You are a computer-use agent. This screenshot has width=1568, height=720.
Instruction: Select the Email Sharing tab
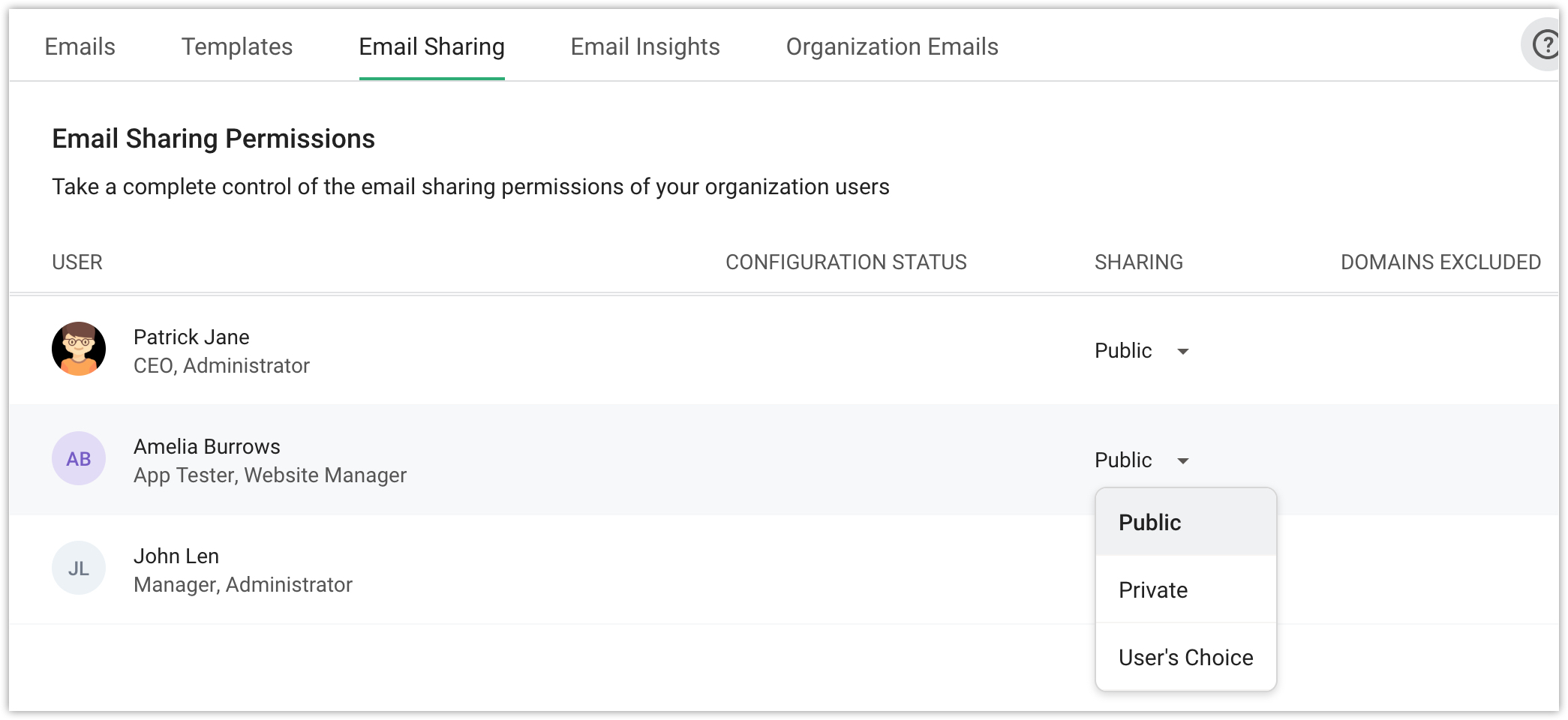point(431,46)
